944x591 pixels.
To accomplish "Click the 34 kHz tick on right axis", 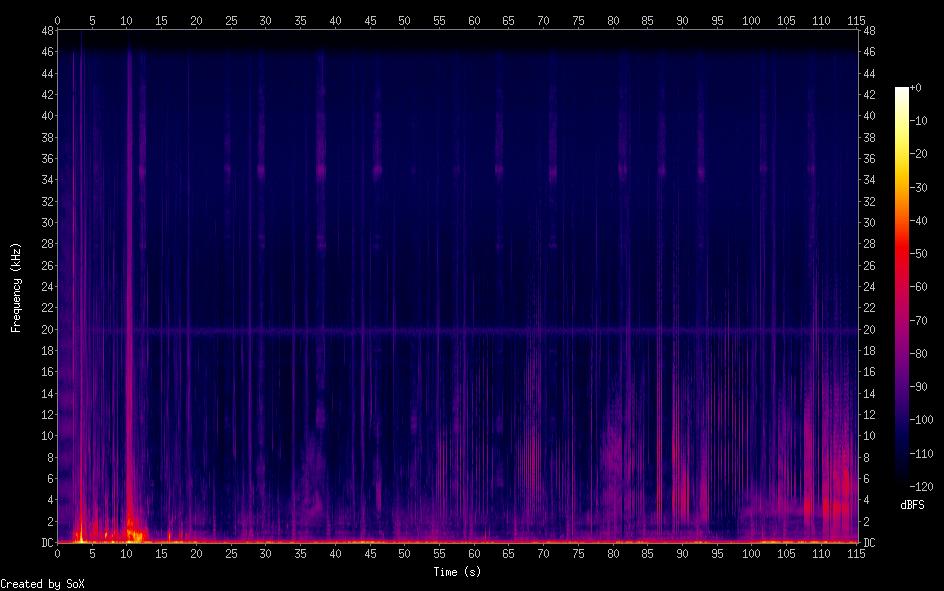I will 870,180.
